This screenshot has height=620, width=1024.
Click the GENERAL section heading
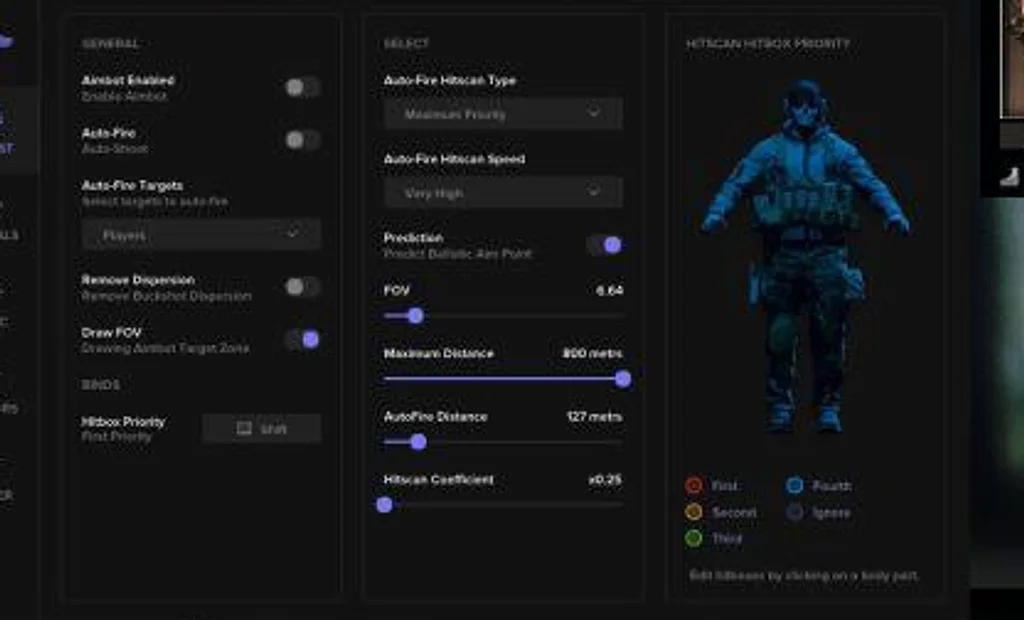pos(110,44)
